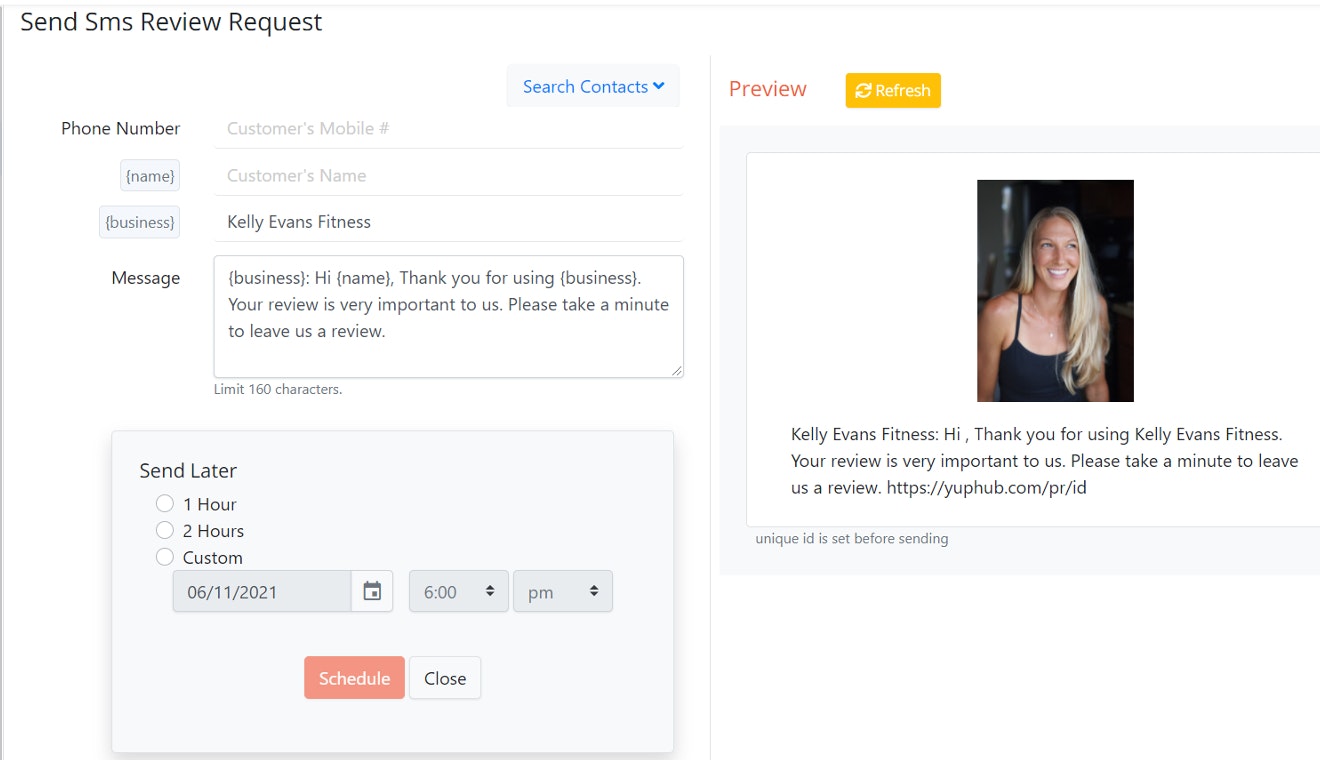Open the am/pm selector dropdown
The width and height of the screenshot is (1320, 760).
pos(563,591)
